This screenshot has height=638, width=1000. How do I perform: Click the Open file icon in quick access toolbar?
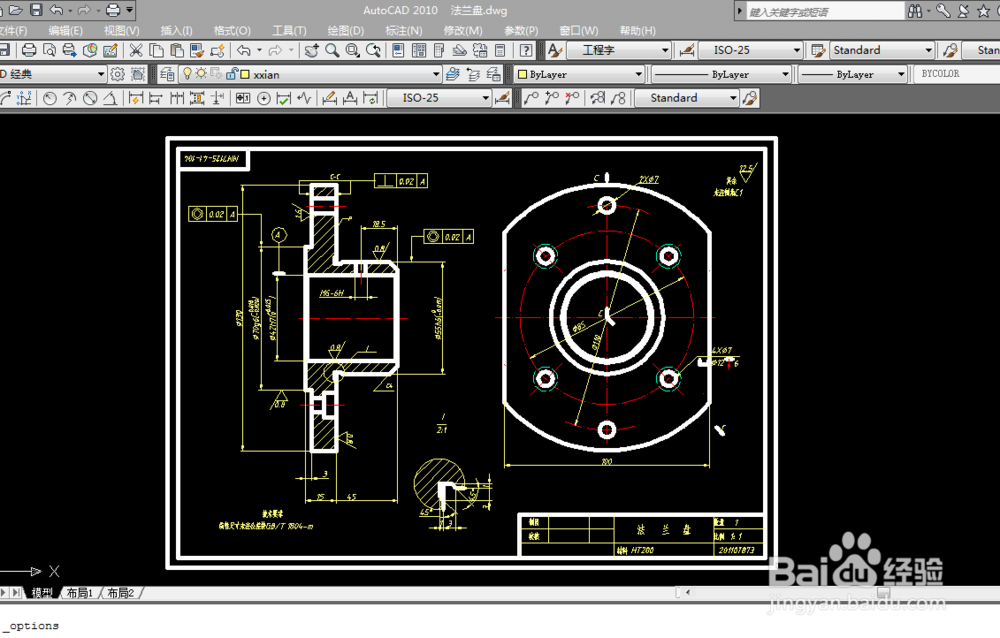tap(16, 10)
